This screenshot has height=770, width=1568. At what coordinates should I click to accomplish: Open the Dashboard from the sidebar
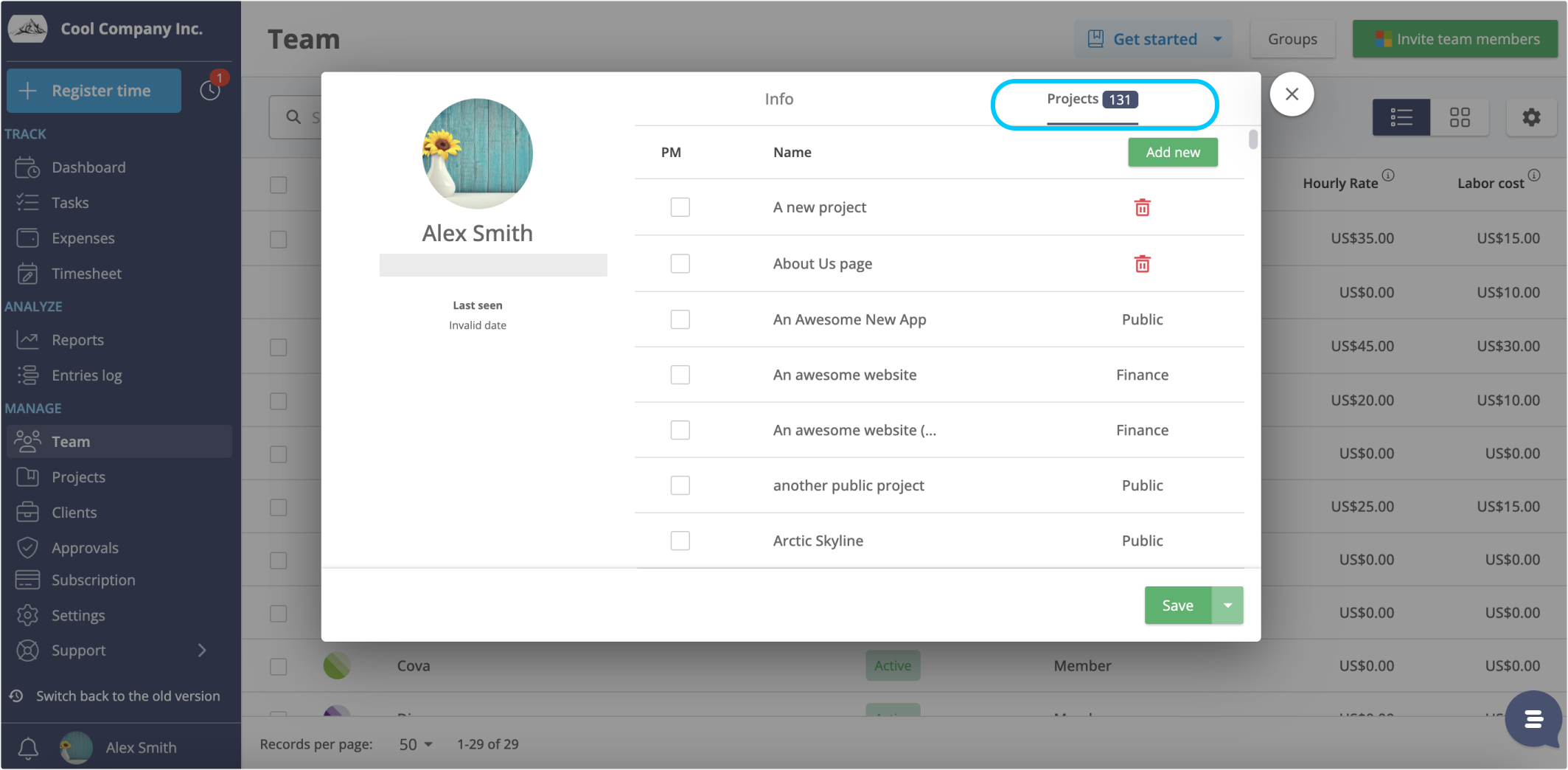tap(88, 167)
